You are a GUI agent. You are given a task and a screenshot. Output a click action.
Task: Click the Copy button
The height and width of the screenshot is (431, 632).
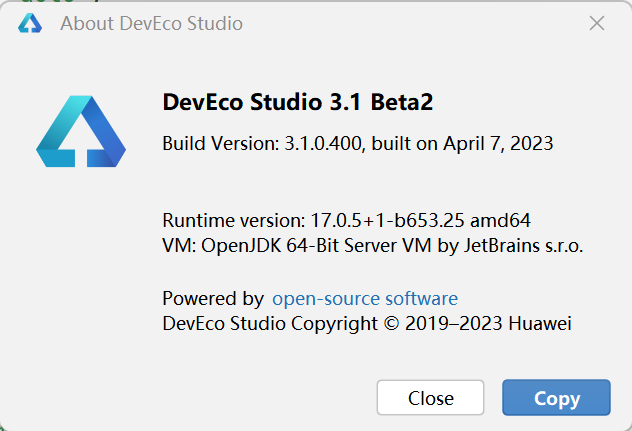coord(556,398)
